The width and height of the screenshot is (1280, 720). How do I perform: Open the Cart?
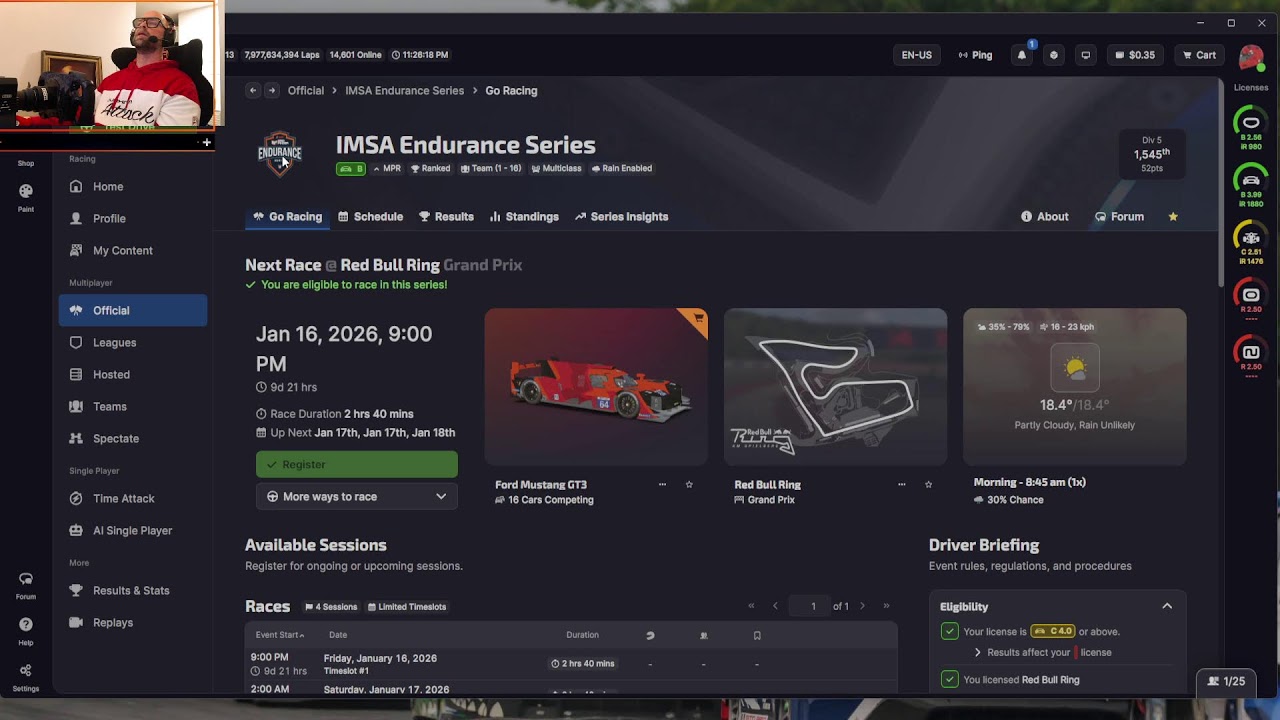1199,55
